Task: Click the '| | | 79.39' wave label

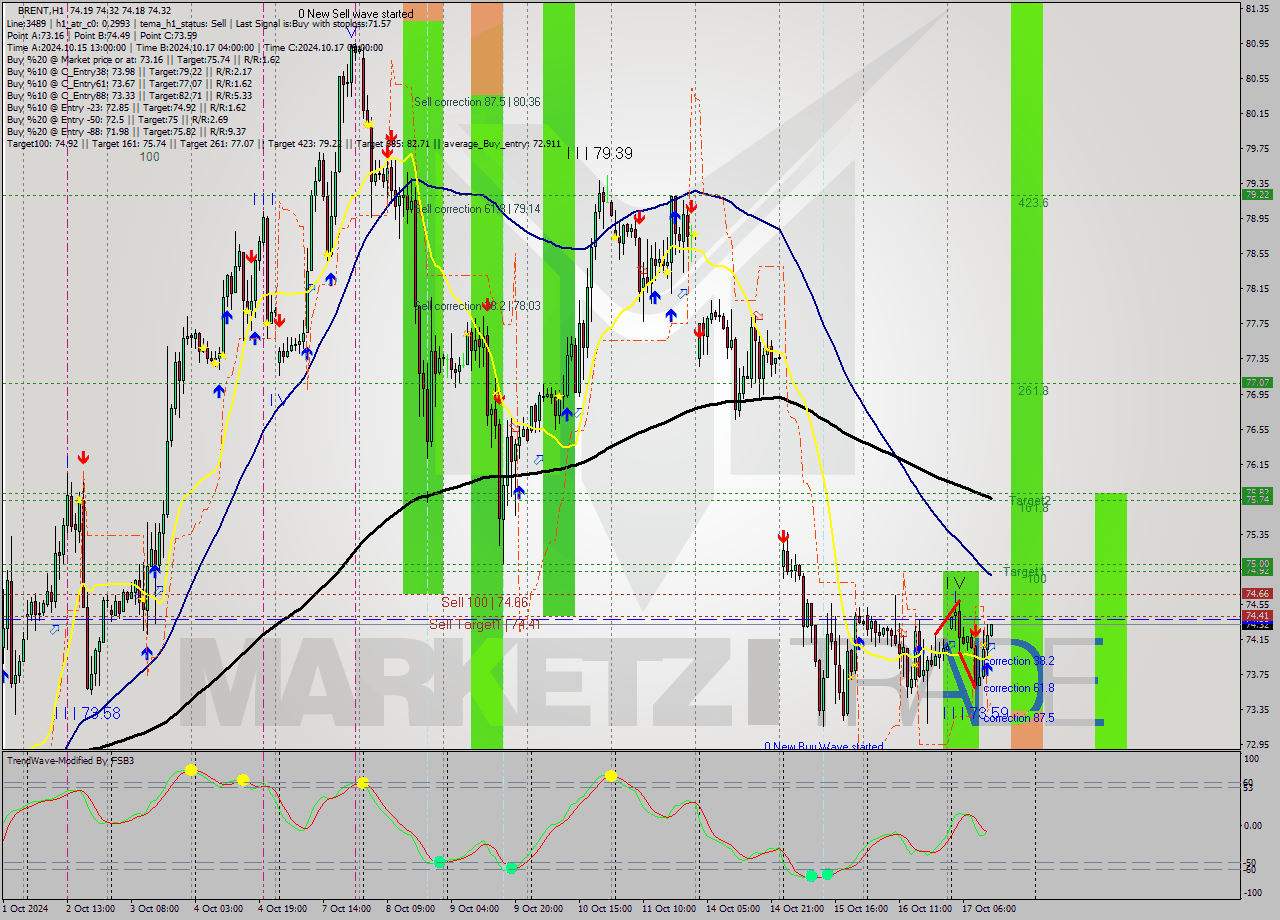Action: click(599, 153)
